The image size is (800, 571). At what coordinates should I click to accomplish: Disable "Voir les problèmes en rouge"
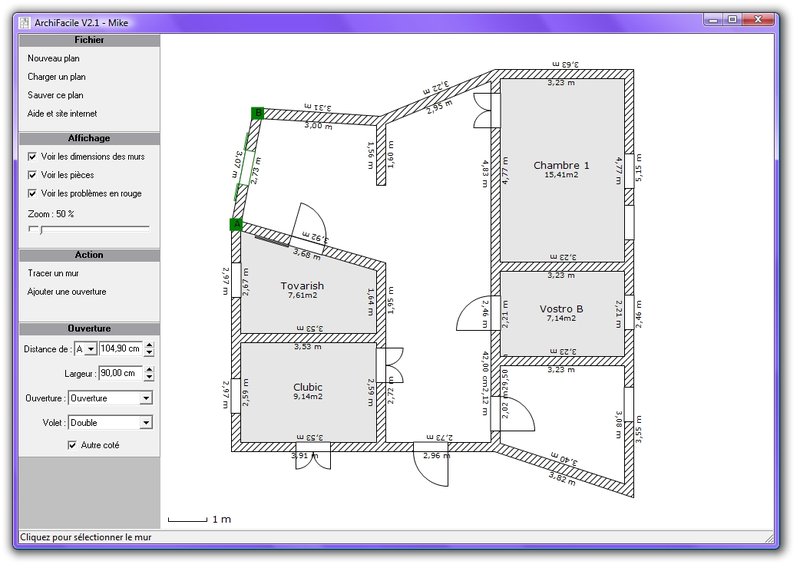click(33, 193)
